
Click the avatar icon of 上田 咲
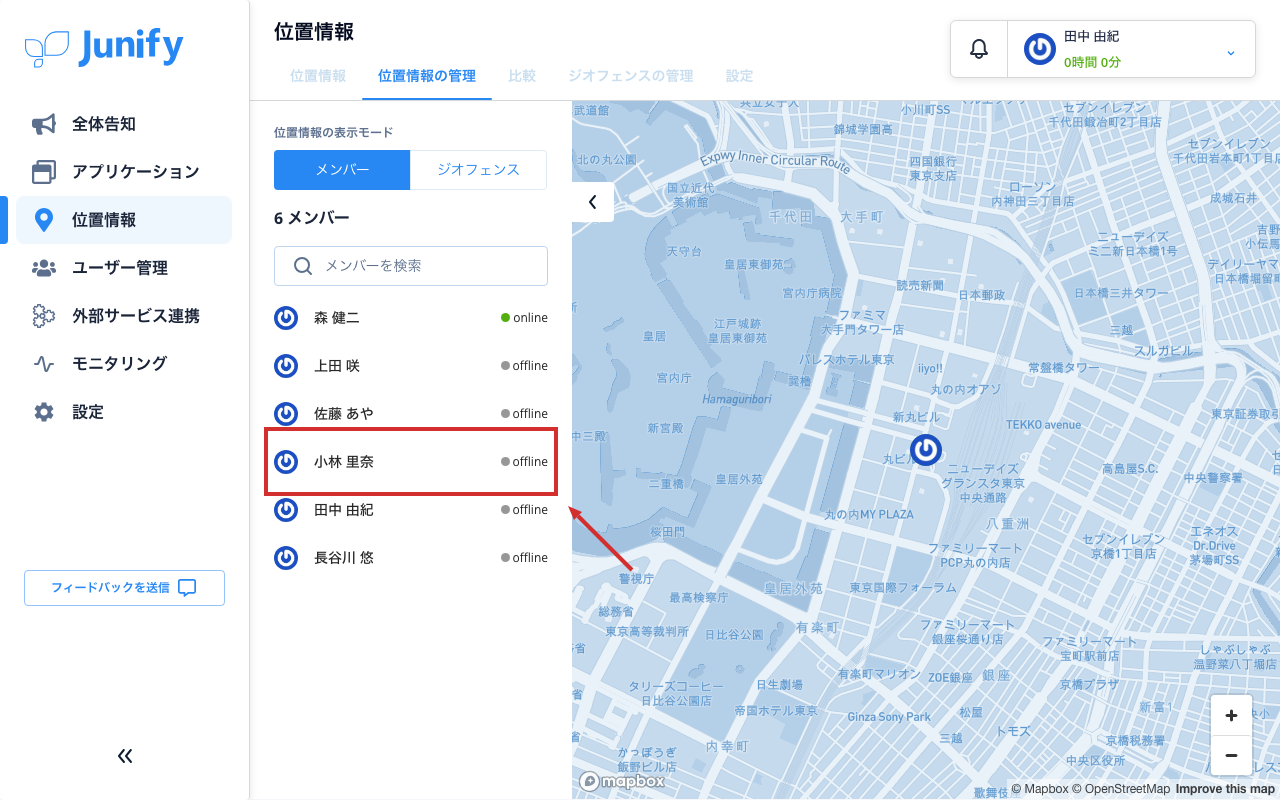pyautogui.click(x=286, y=366)
